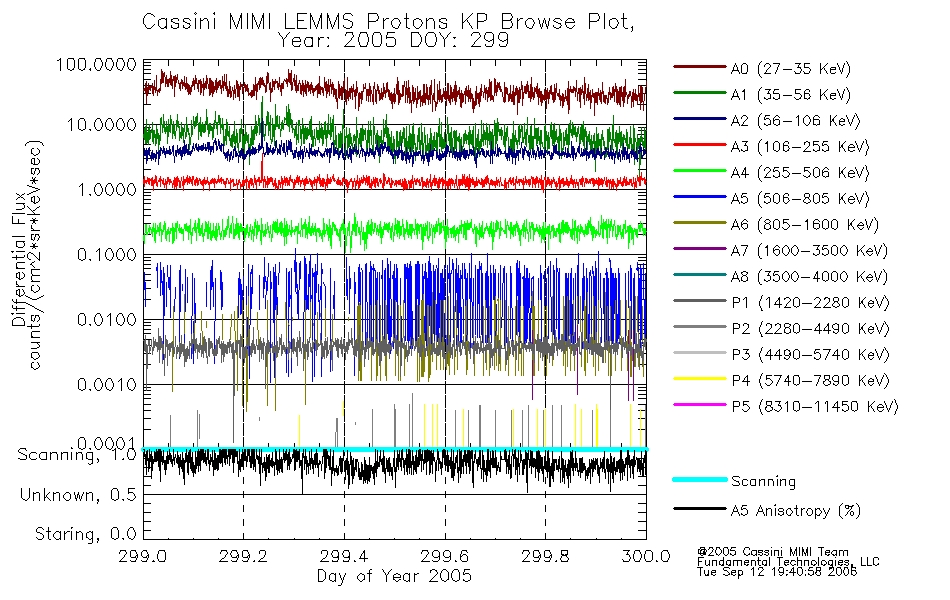Click the 'A5 Anisotropy (%)' legend label
This screenshot has height=600, width=950.
tap(796, 511)
